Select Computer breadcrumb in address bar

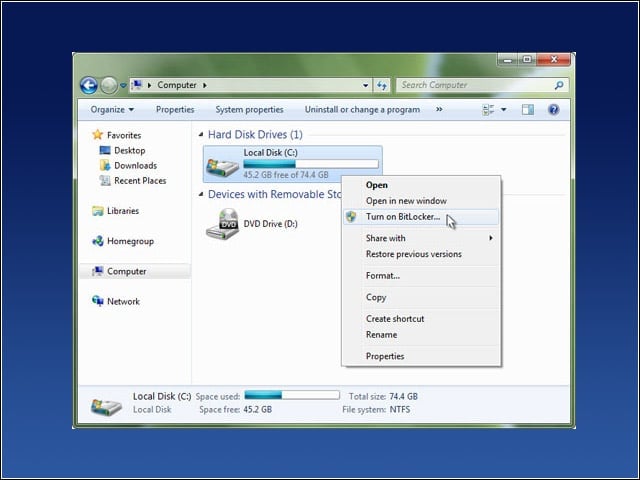click(177, 85)
